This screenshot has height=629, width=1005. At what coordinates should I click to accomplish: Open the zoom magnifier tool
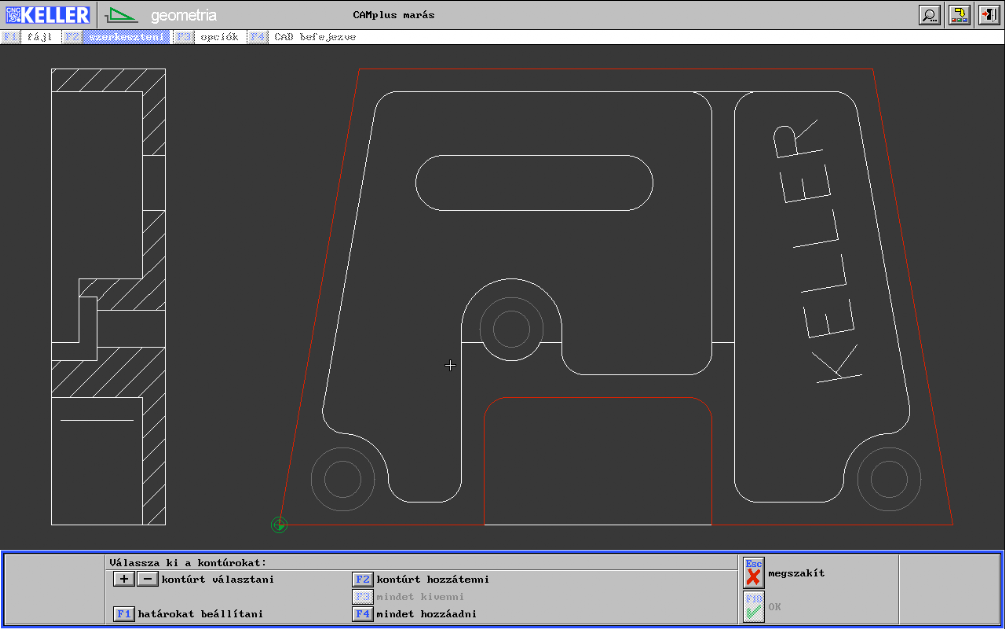(x=929, y=15)
